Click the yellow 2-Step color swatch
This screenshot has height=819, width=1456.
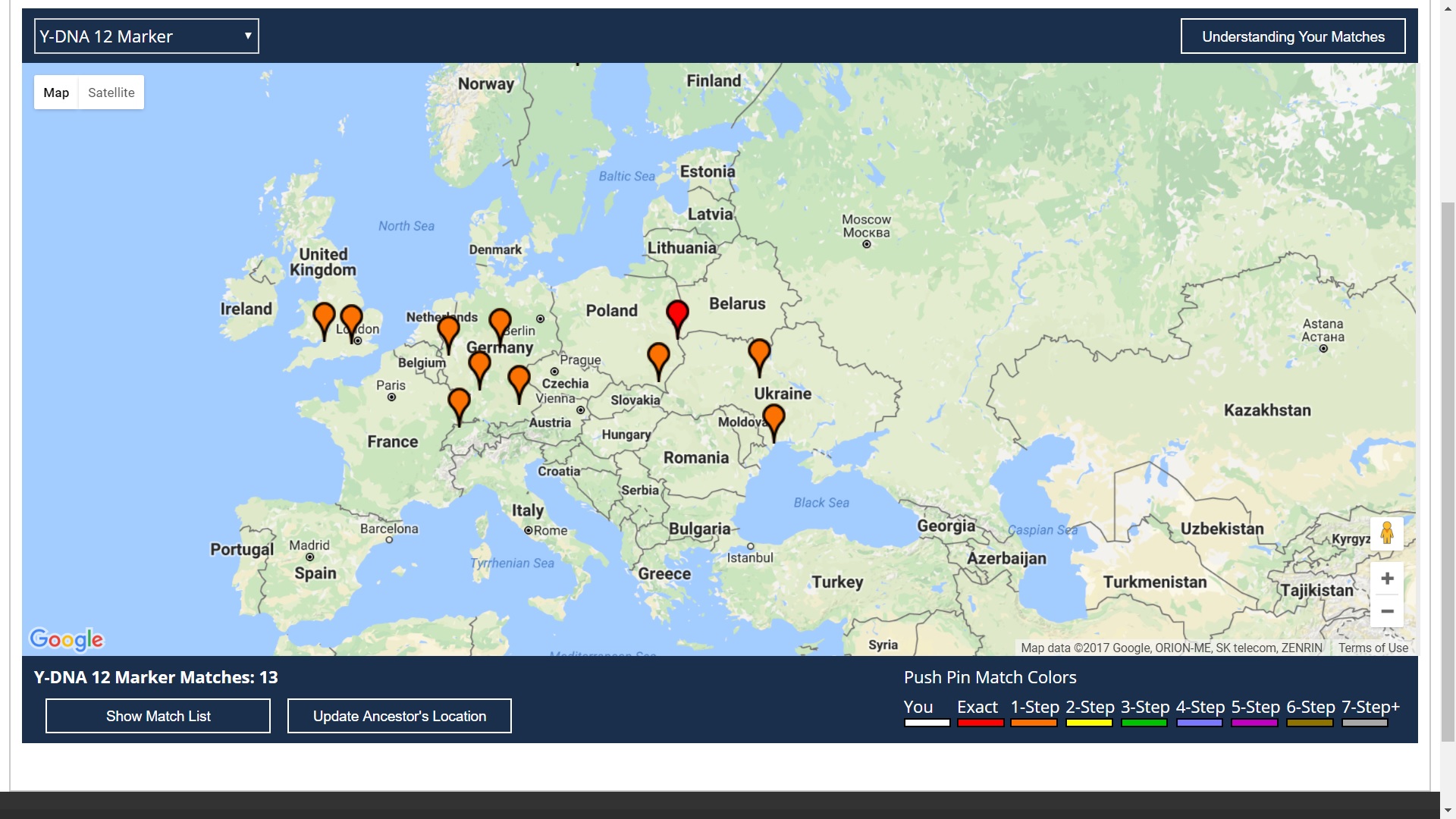(1089, 723)
